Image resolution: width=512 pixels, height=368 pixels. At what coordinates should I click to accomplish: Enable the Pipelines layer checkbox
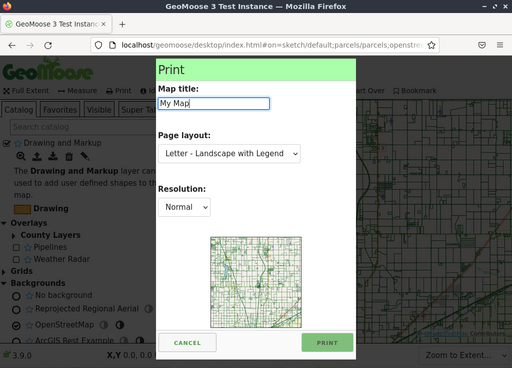[x=16, y=247]
